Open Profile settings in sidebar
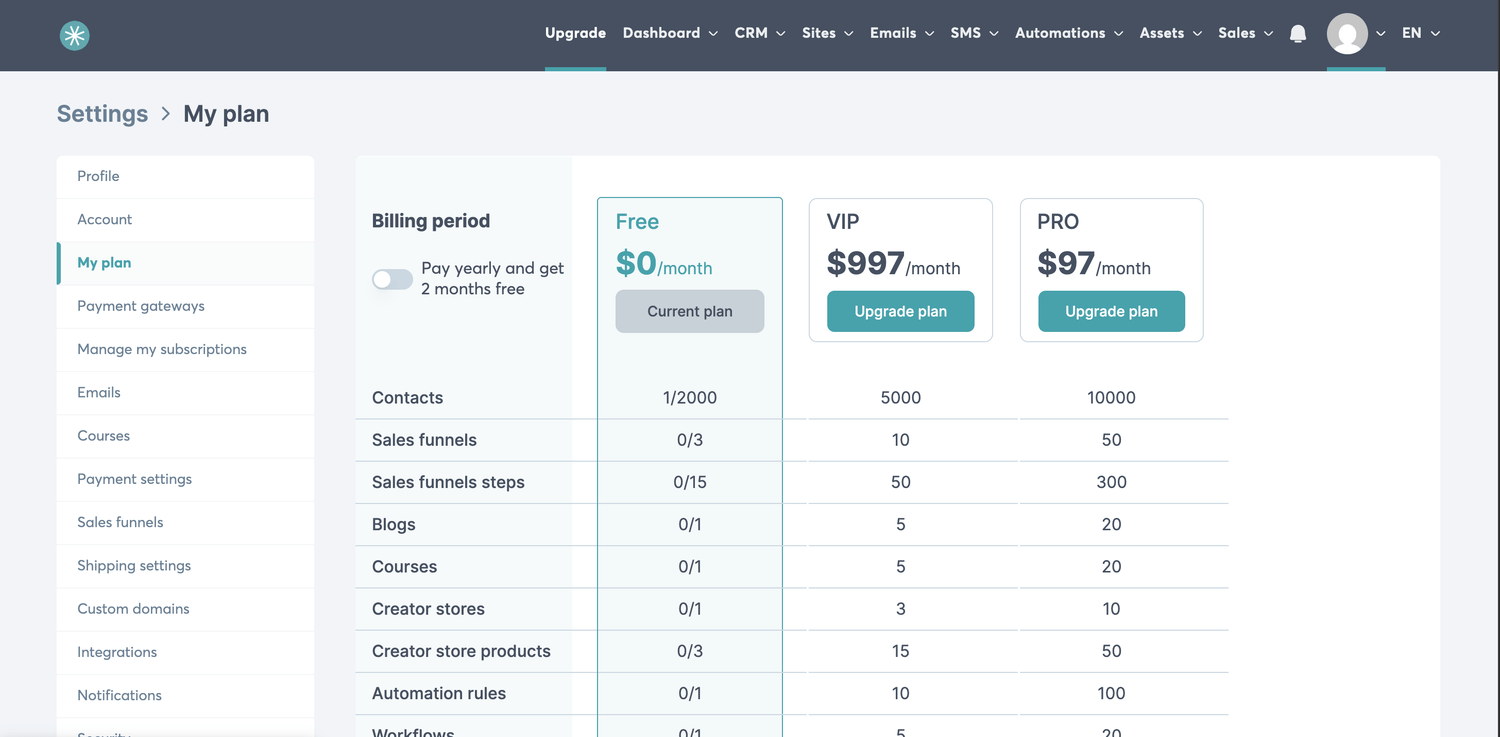 coord(185,176)
